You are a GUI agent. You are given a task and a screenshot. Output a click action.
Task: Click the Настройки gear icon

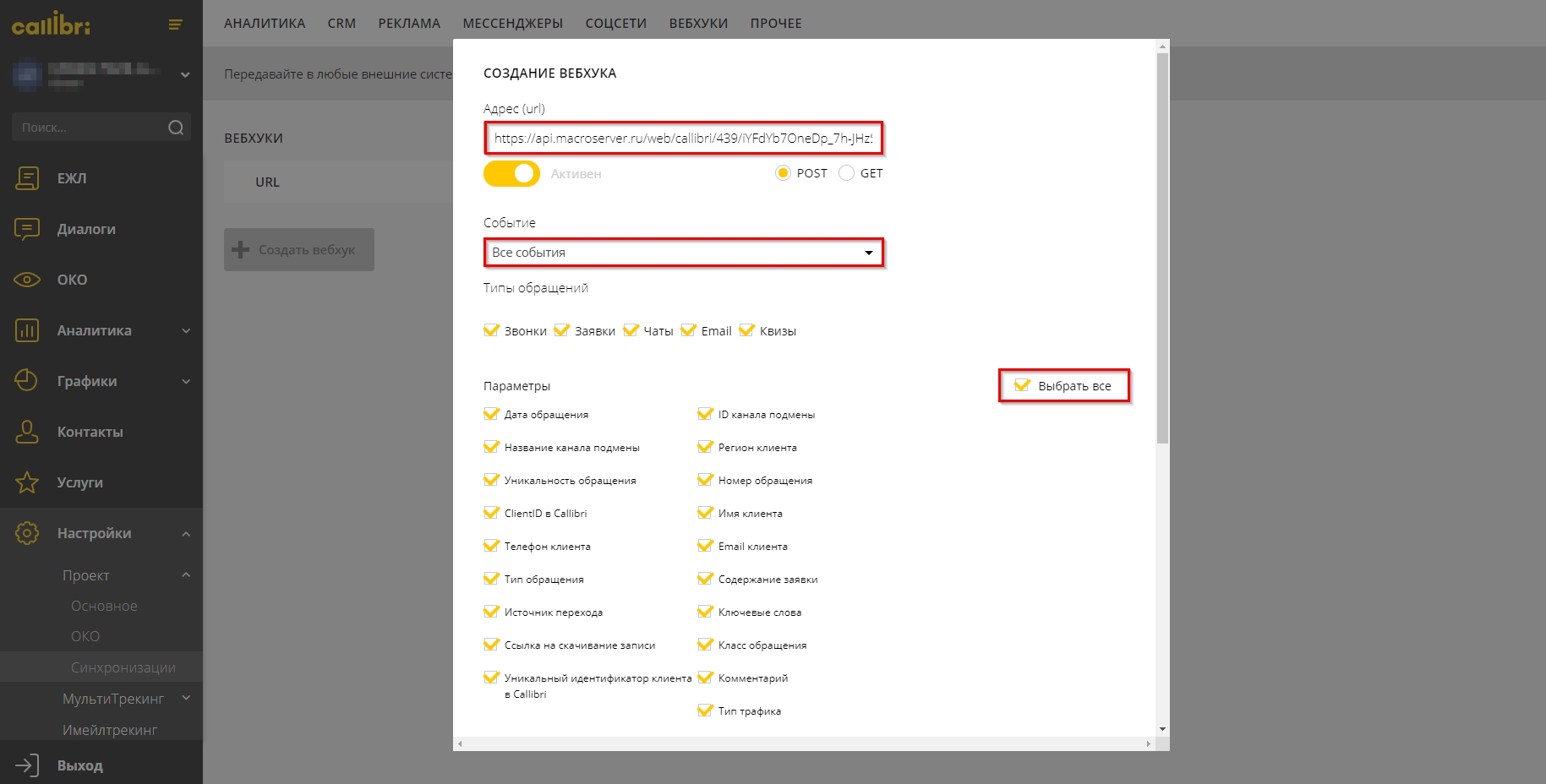[x=27, y=533]
